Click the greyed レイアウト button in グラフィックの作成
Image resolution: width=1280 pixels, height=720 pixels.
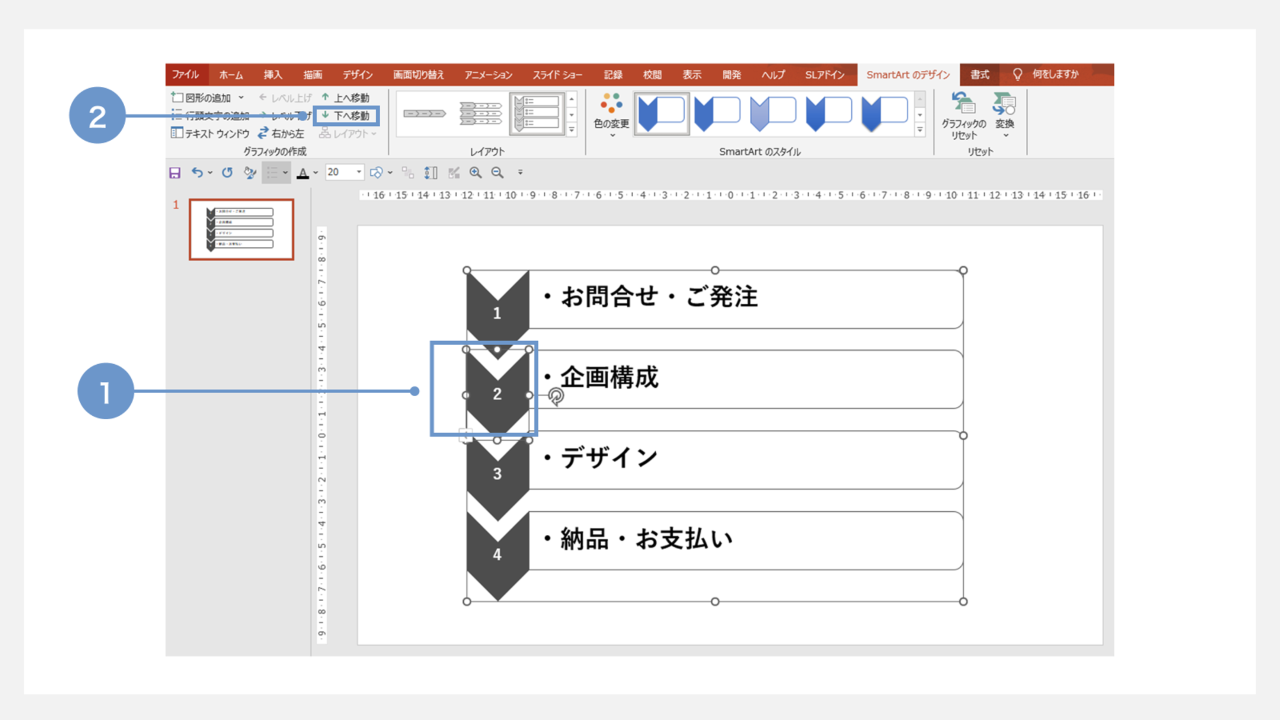pos(348,133)
